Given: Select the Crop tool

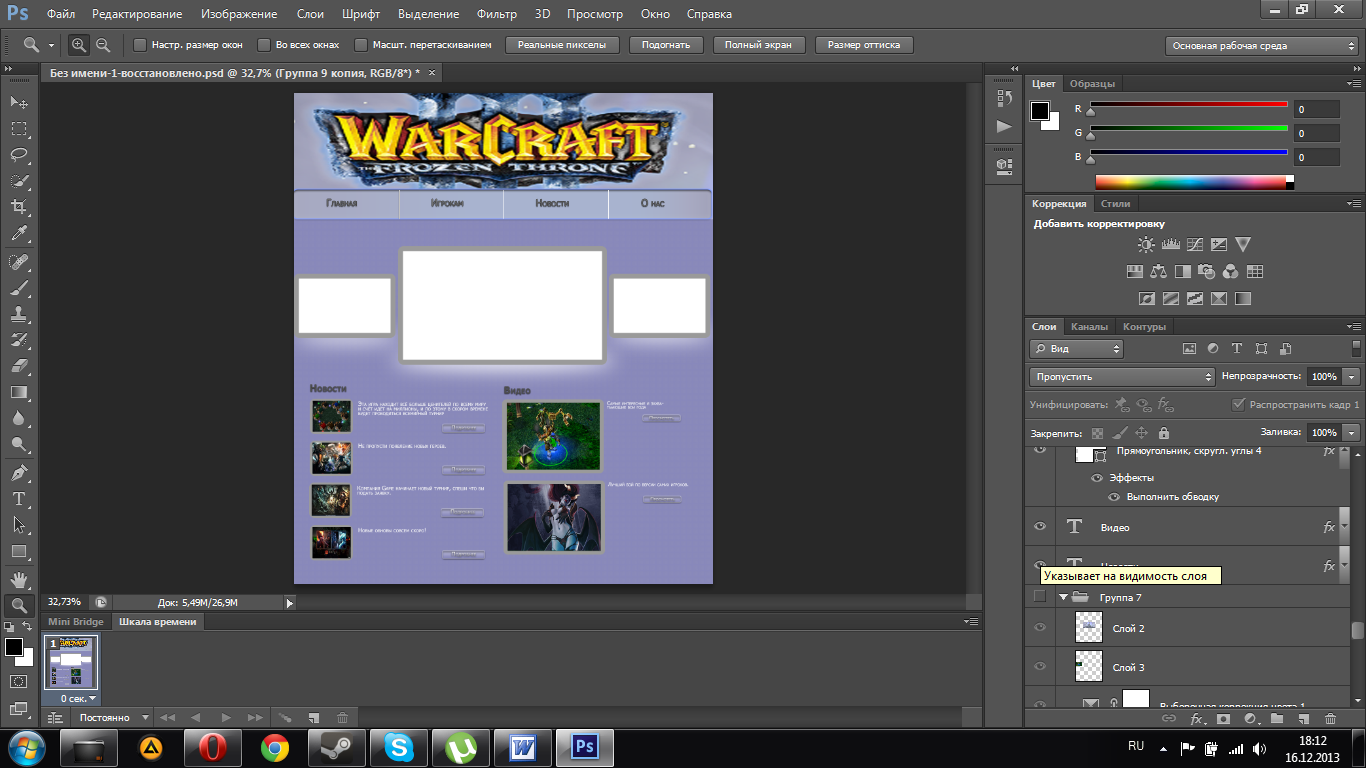Looking at the screenshot, I should point(18,207).
